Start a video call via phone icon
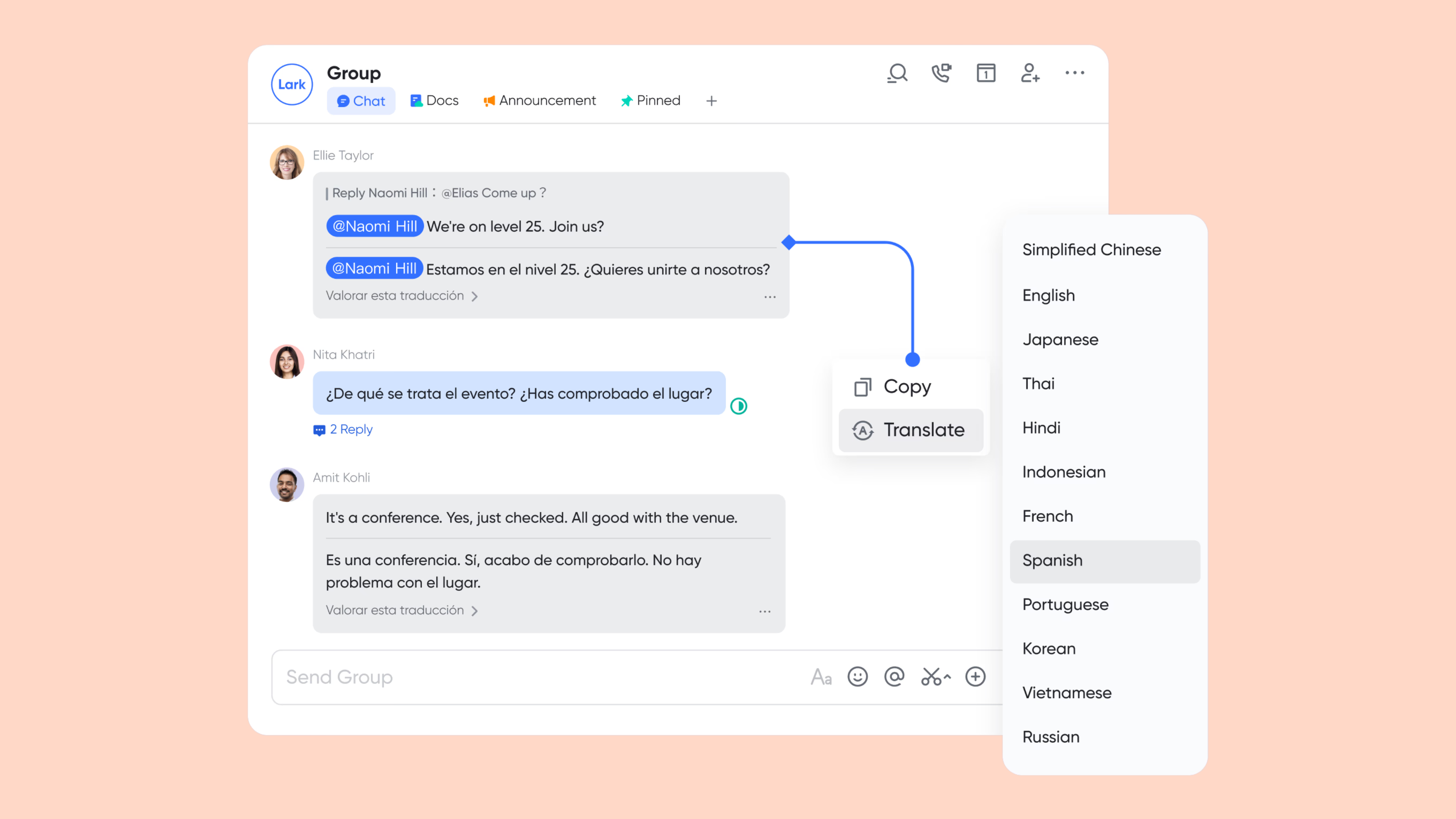Screen dimensions: 1456x819 coord(941,73)
